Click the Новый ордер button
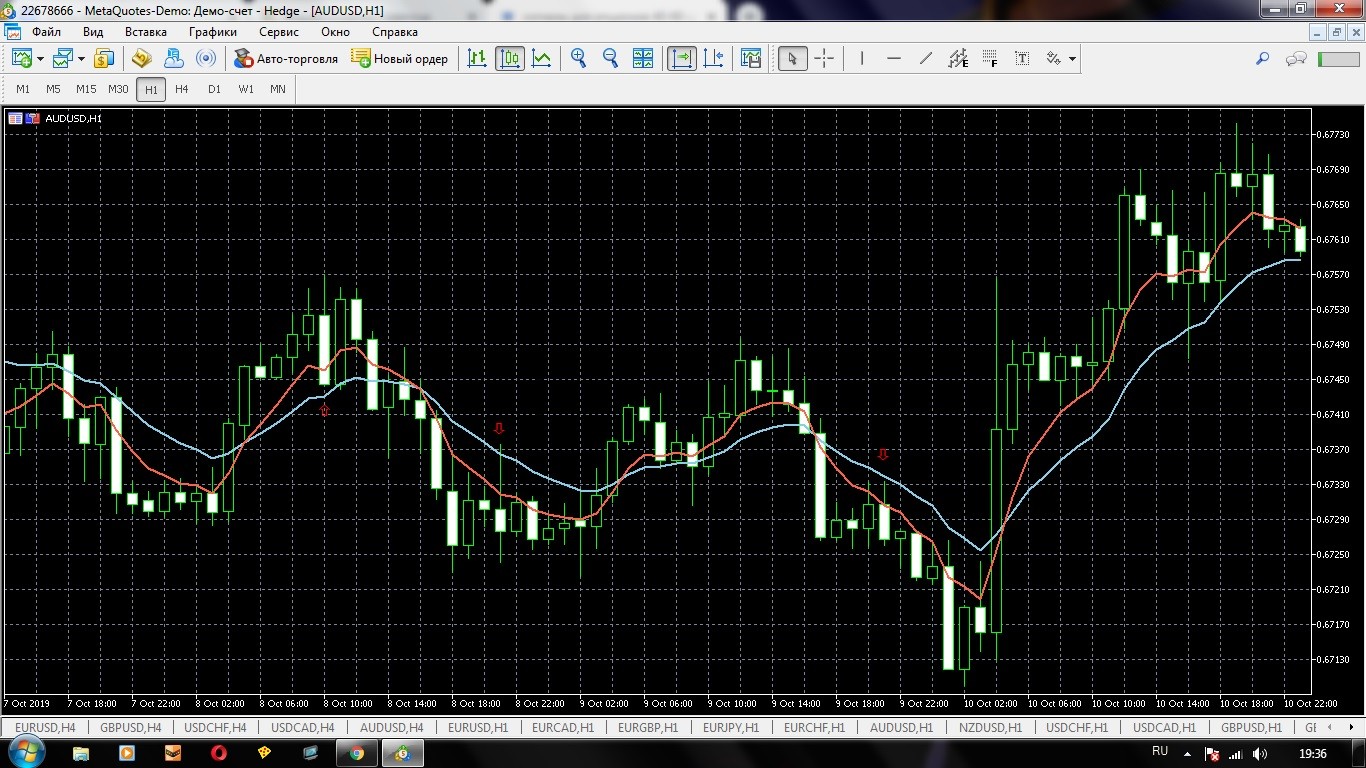The width and height of the screenshot is (1366, 768). (400, 59)
